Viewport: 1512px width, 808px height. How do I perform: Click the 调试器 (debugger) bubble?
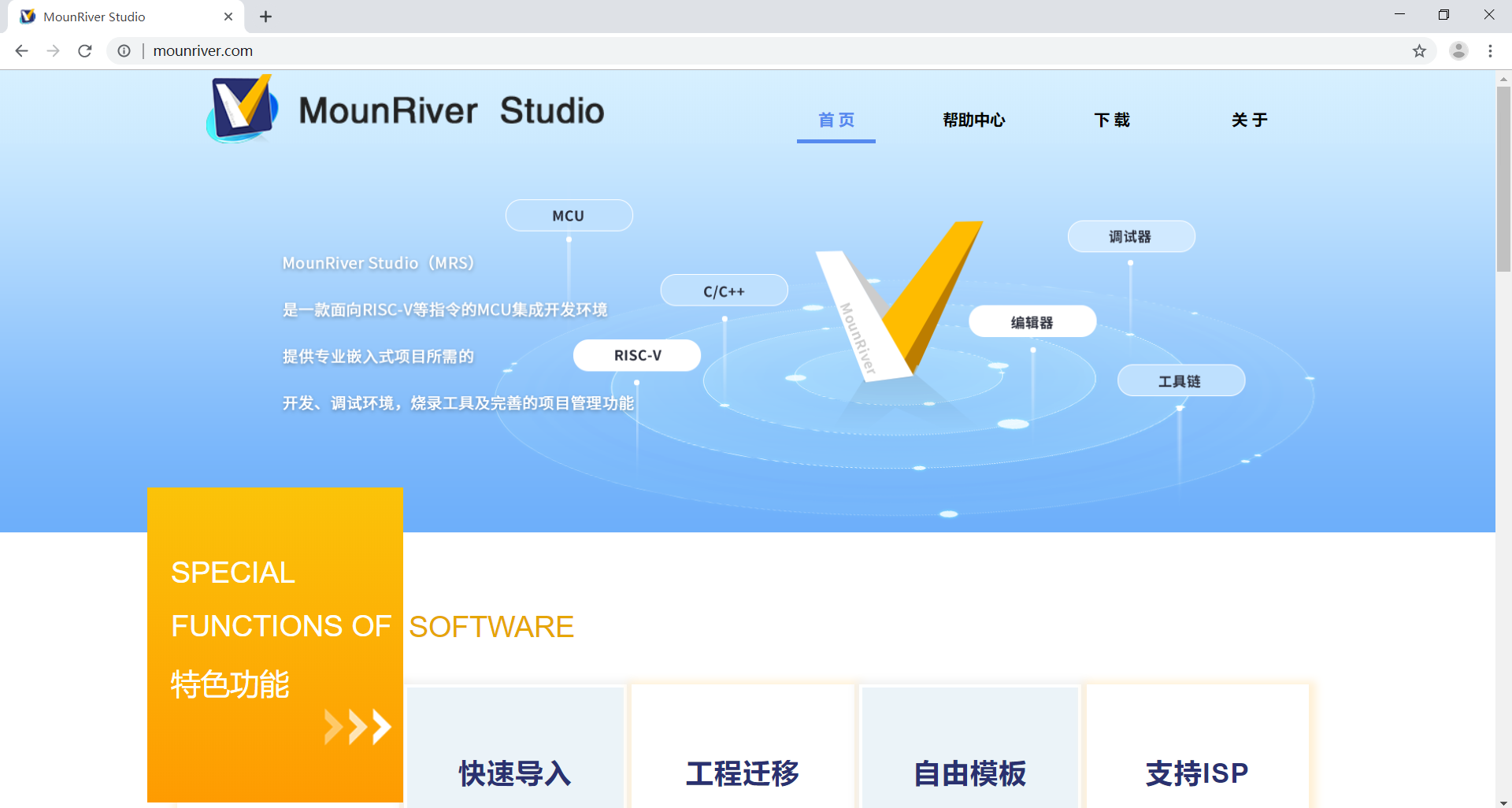(x=1131, y=236)
